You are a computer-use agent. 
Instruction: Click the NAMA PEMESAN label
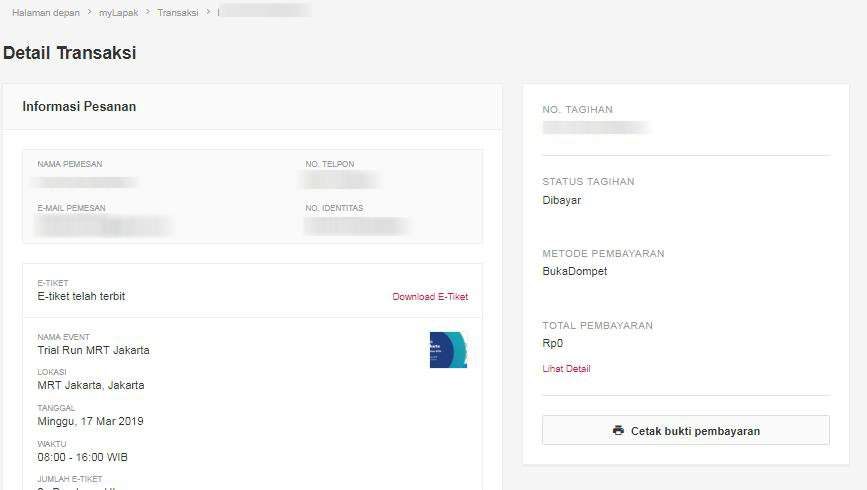(x=70, y=164)
